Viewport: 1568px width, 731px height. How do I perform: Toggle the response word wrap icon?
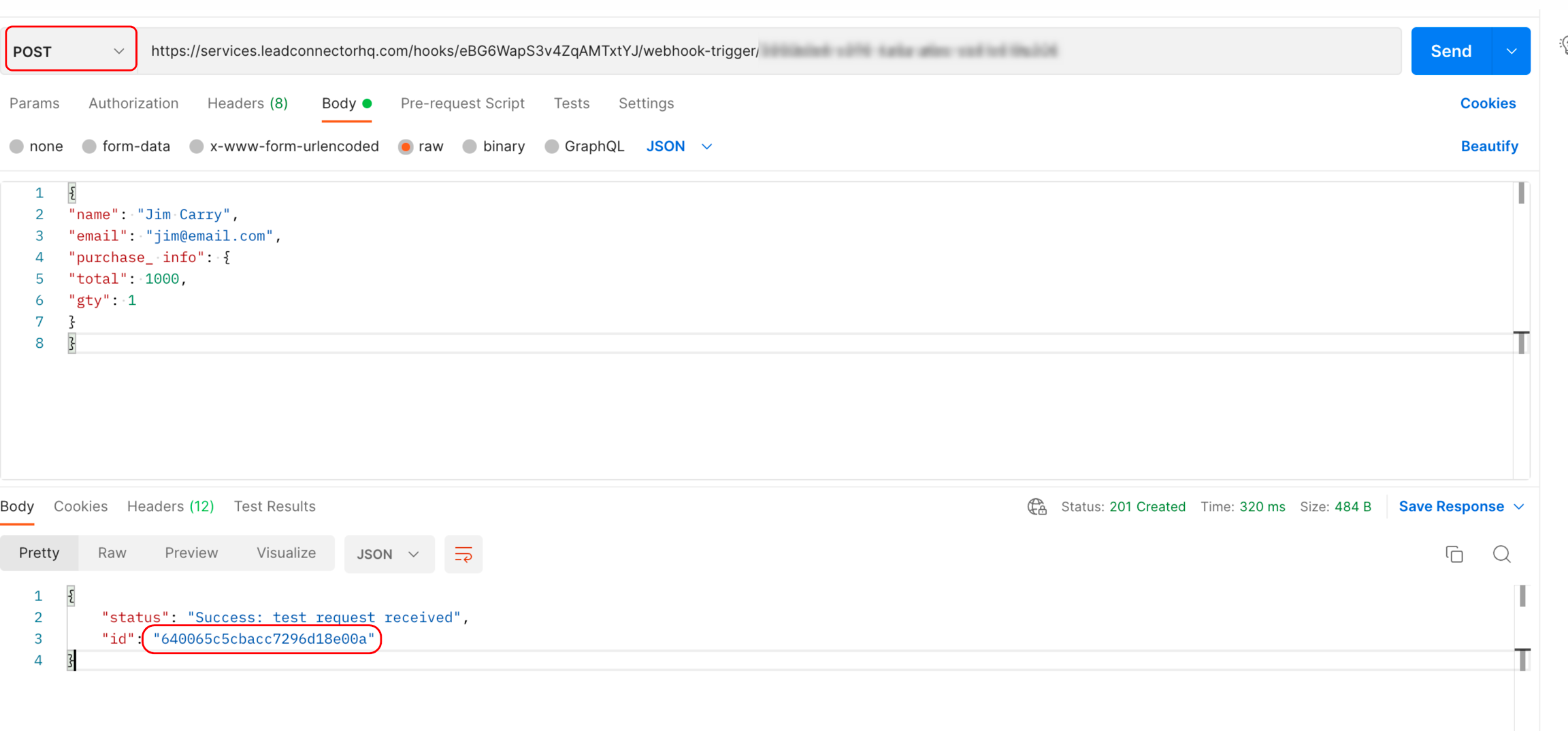coord(463,554)
